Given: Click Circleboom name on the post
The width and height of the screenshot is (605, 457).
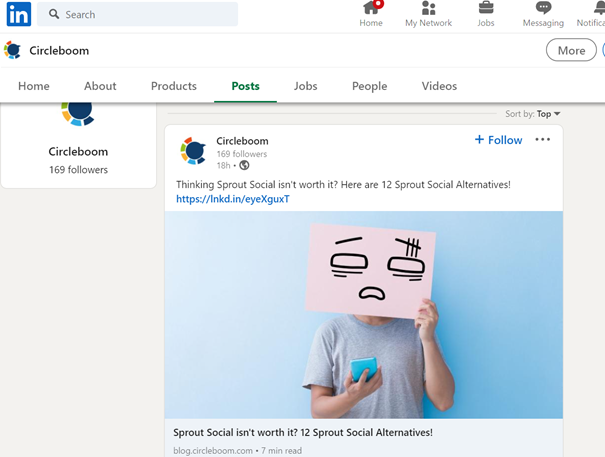Looking at the screenshot, I should [x=242, y=141].
